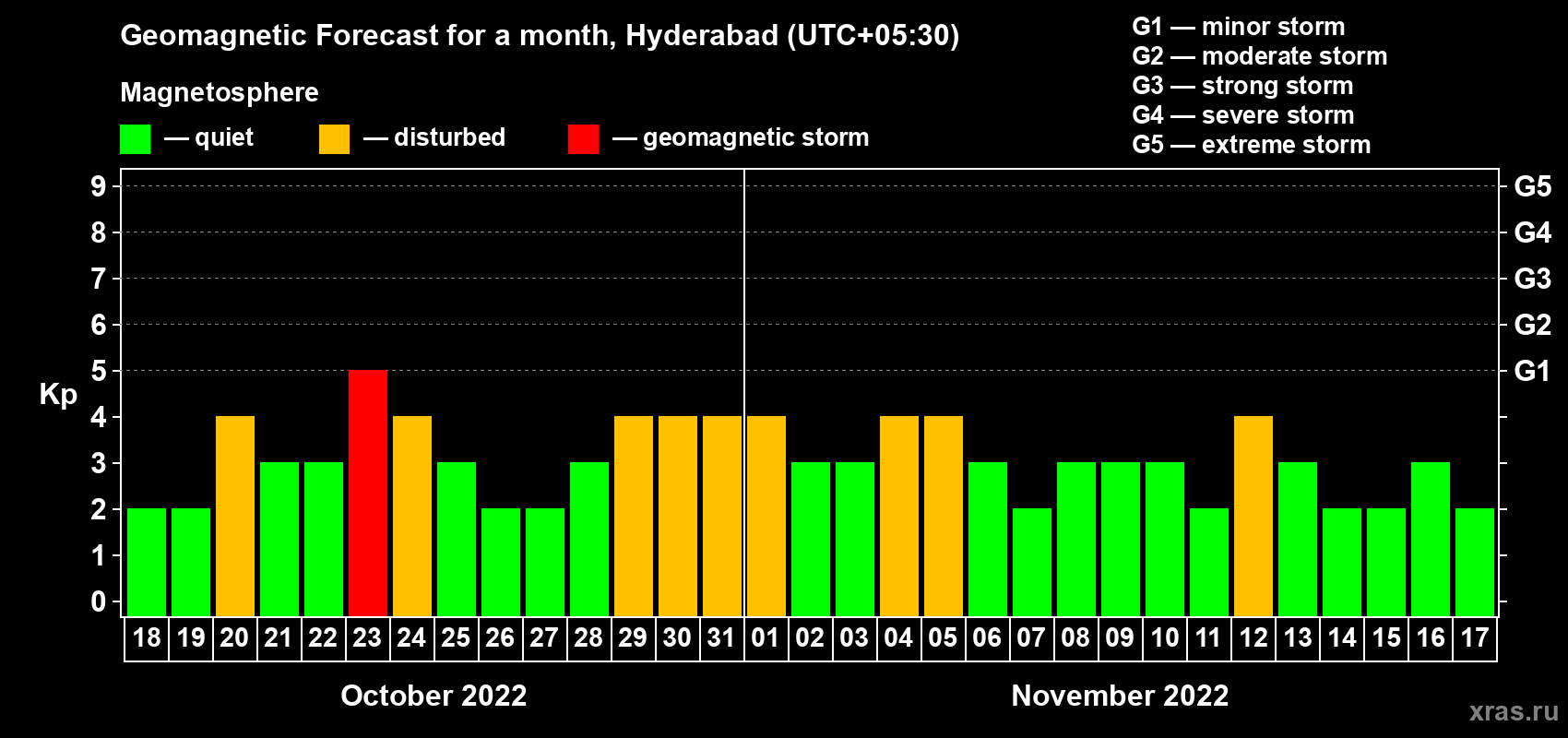The image size is (1568, 738).
Task: Click the date label 23
Action: pyautogui.click(x=367, y=638)
